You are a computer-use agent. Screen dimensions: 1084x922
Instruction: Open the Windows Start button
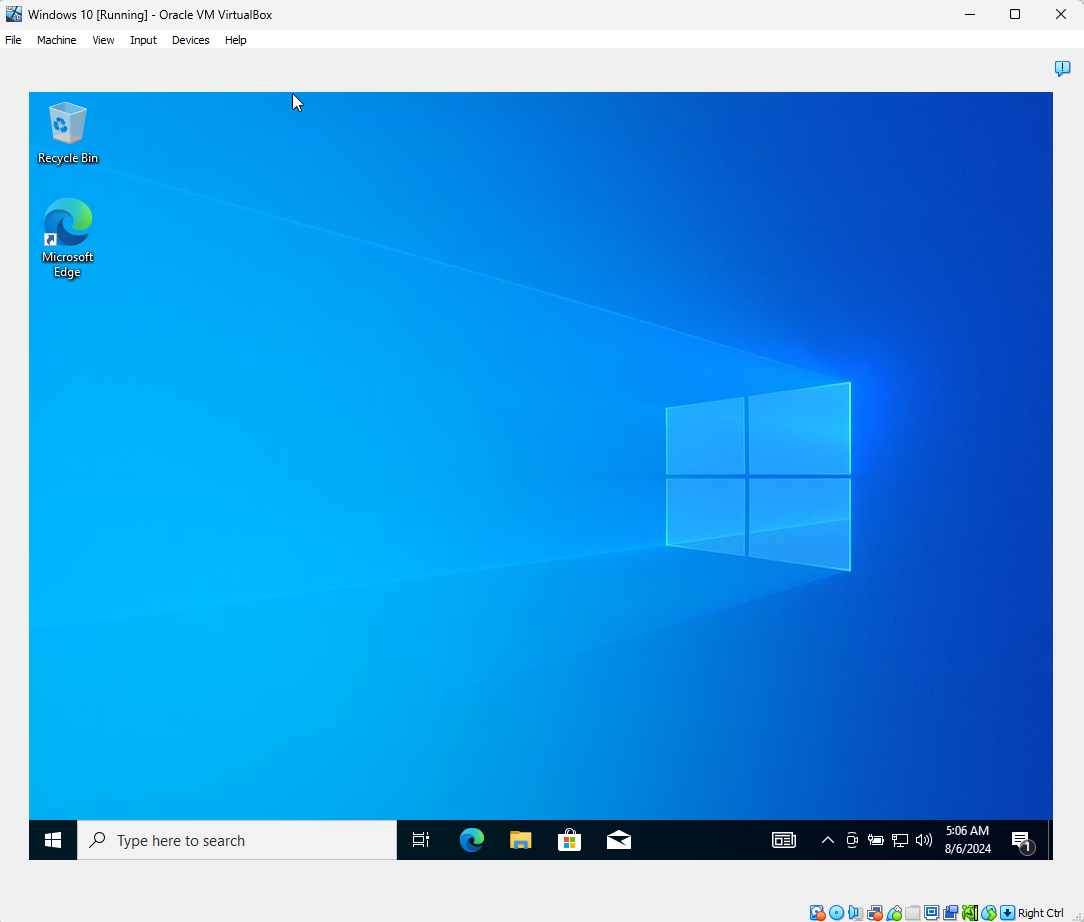click(x=53, y=840)
